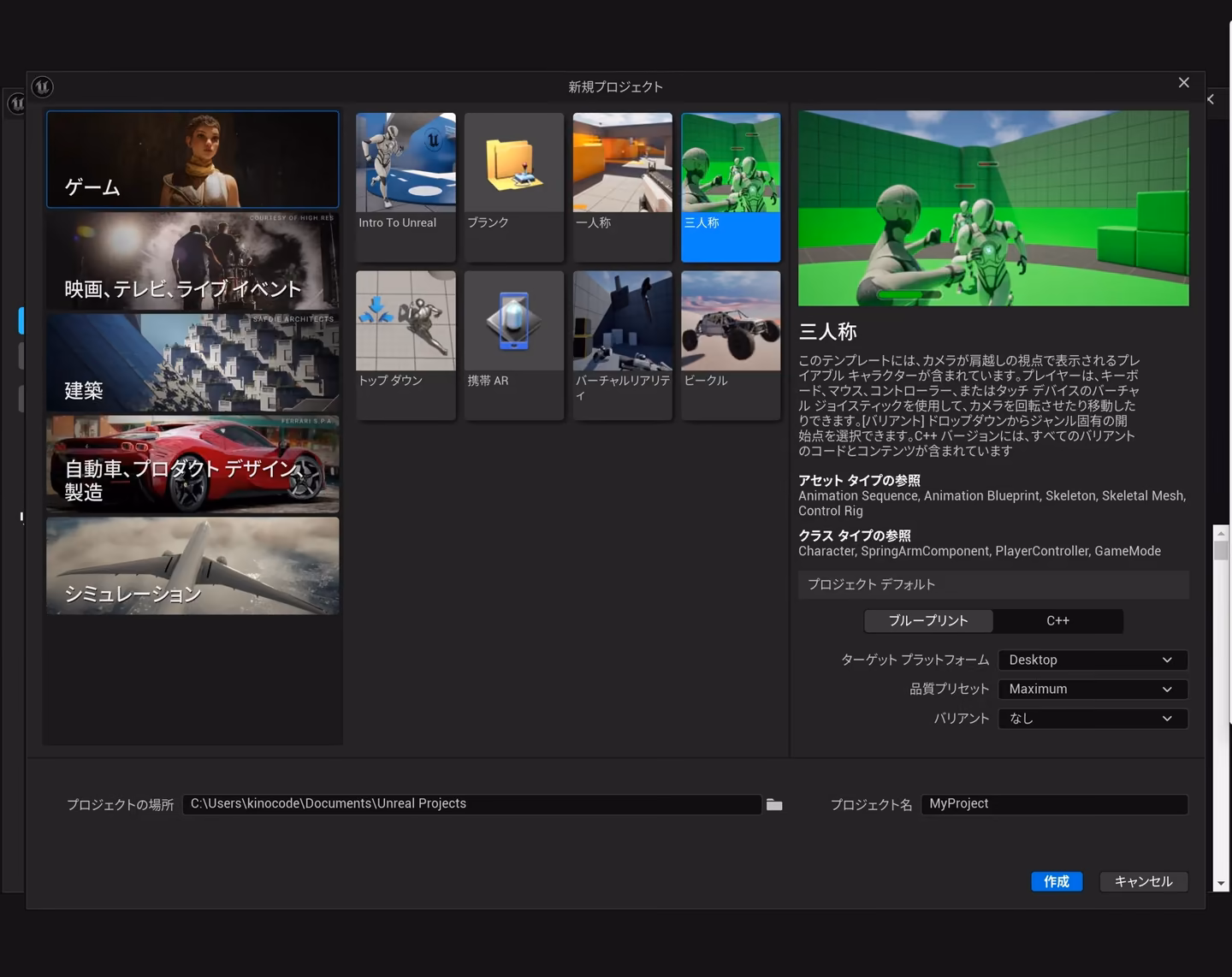The height and width of the screenshot is (977, 1232).
Task: Close the 新規プロジェクト dialog
Action: [1184, 83]
